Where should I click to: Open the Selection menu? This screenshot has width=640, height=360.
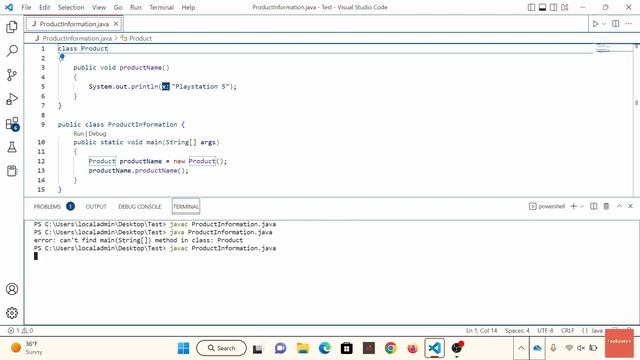[71, 7]
